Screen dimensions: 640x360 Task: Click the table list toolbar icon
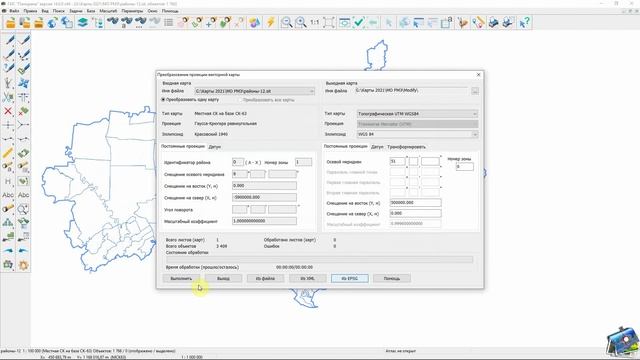(169, 22)
